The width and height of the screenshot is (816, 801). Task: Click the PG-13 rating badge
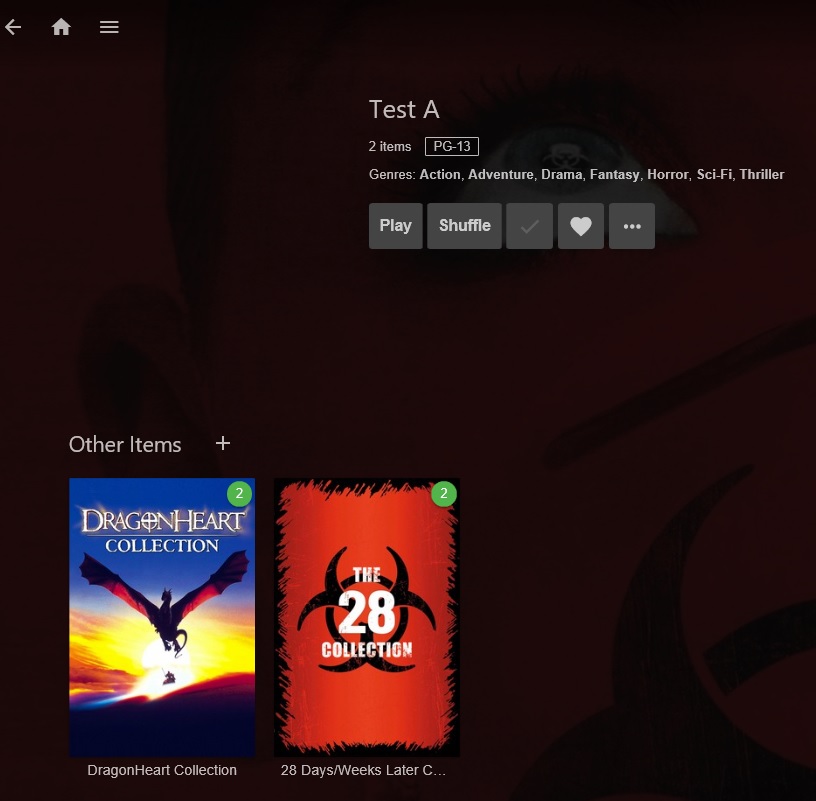pos(451,146)
